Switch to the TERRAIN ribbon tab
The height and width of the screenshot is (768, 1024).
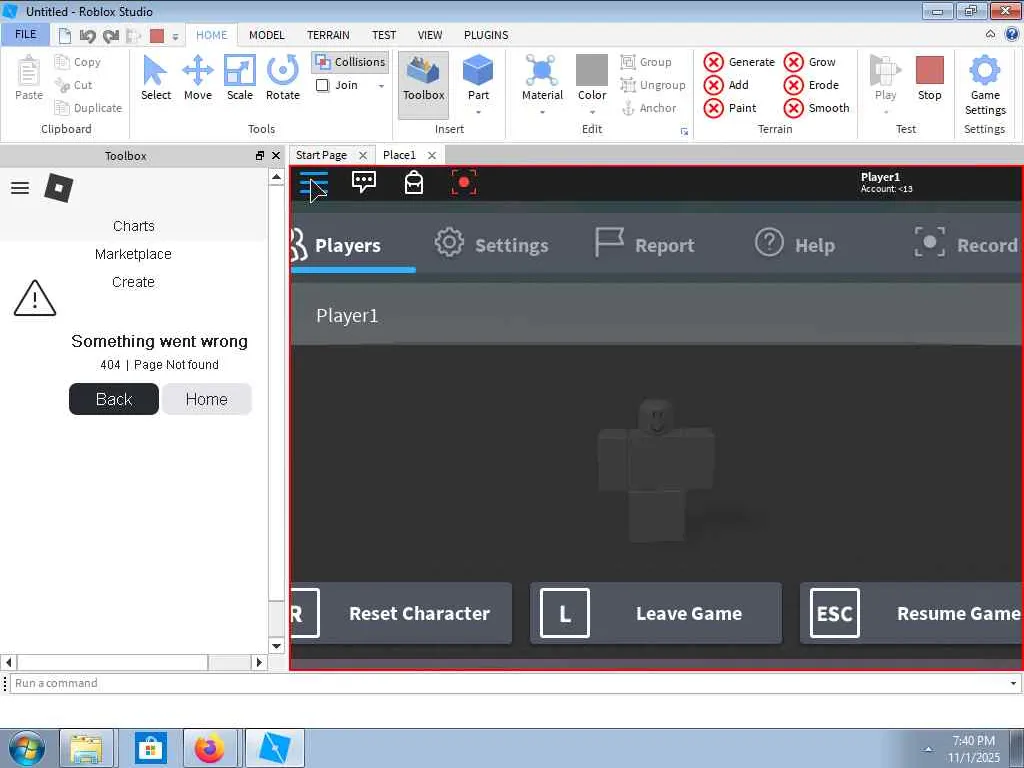328,35
